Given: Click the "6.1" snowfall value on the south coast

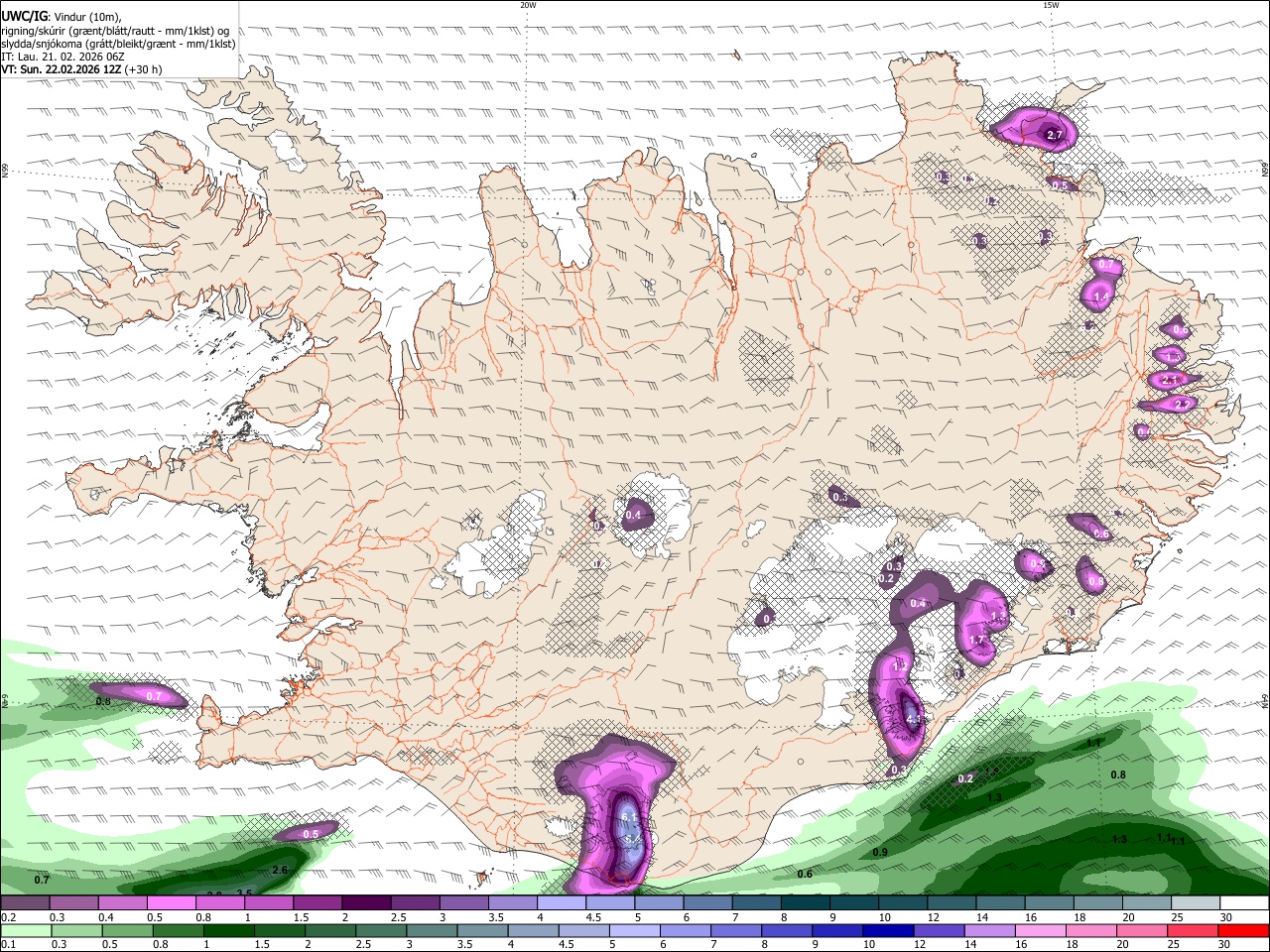Looking at the screenshot, I should (x=629, y=817).
